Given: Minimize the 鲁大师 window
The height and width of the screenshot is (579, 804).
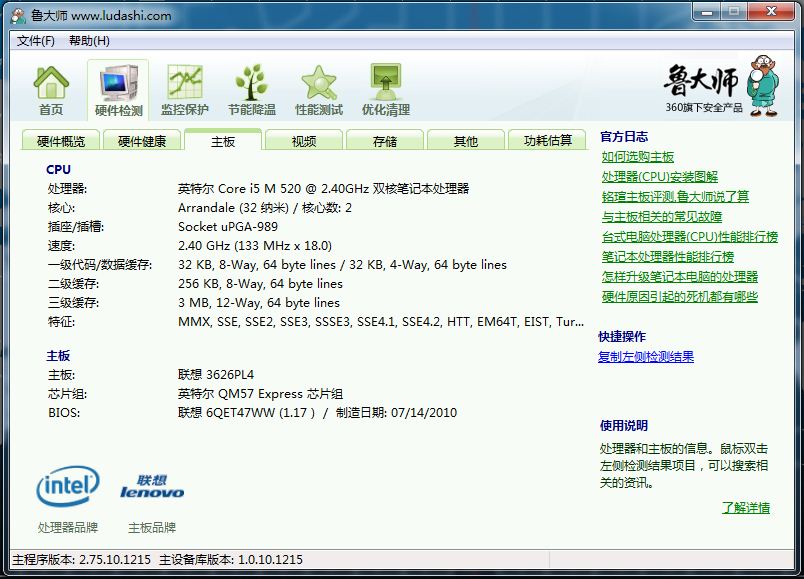Looking at the screenshot, I should tap(707, 12).
